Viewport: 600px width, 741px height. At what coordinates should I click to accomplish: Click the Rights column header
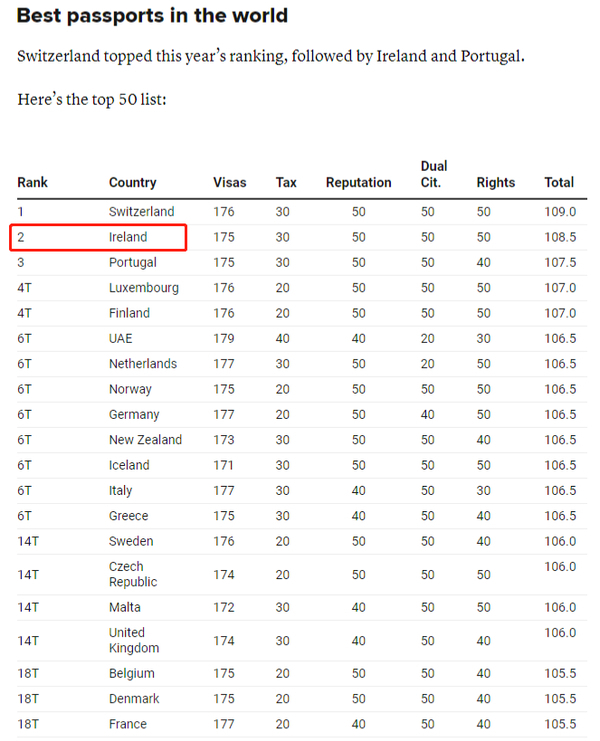point(496,182)
